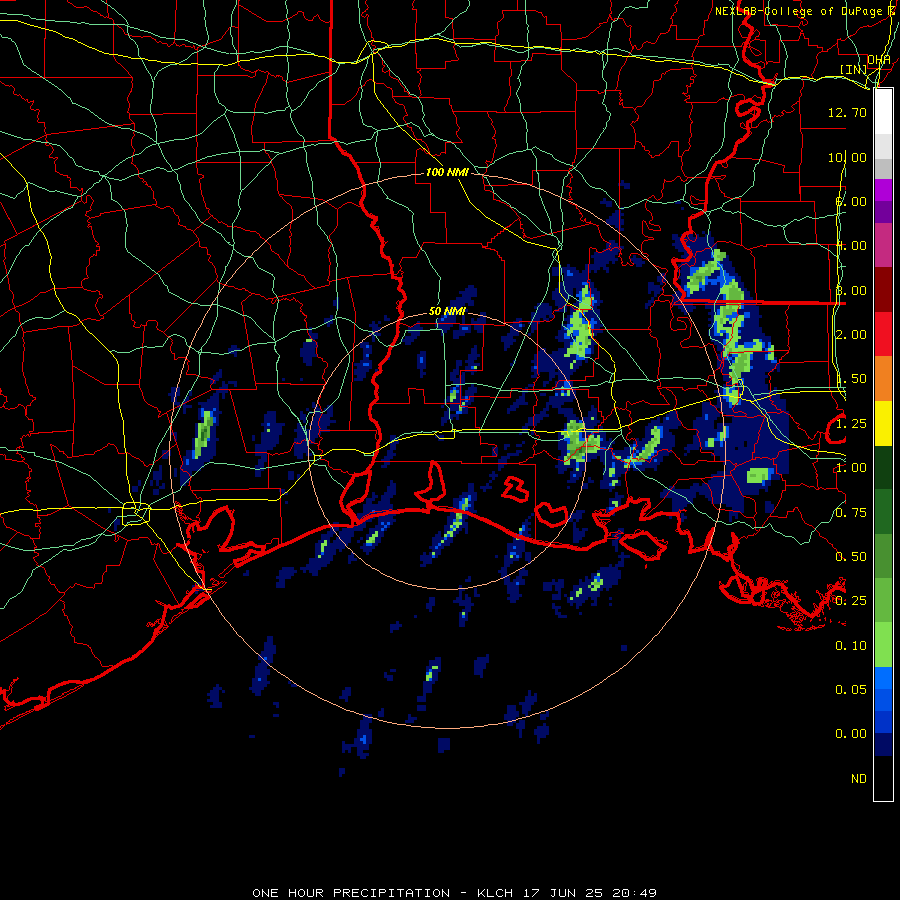Click the OHA product label
Viewport: 900px width, 900px height.
879,60
